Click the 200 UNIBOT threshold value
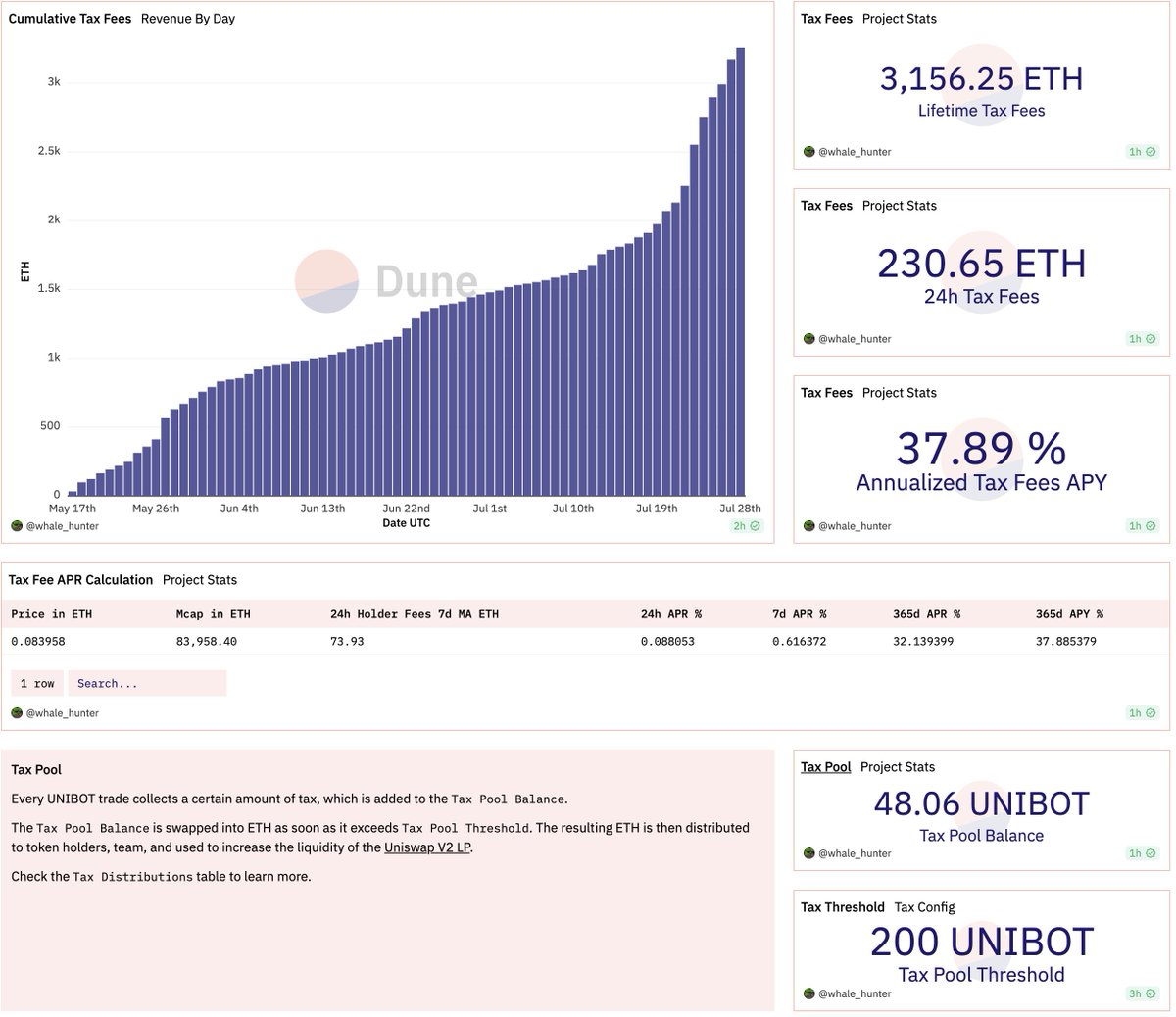 (981, 942)
